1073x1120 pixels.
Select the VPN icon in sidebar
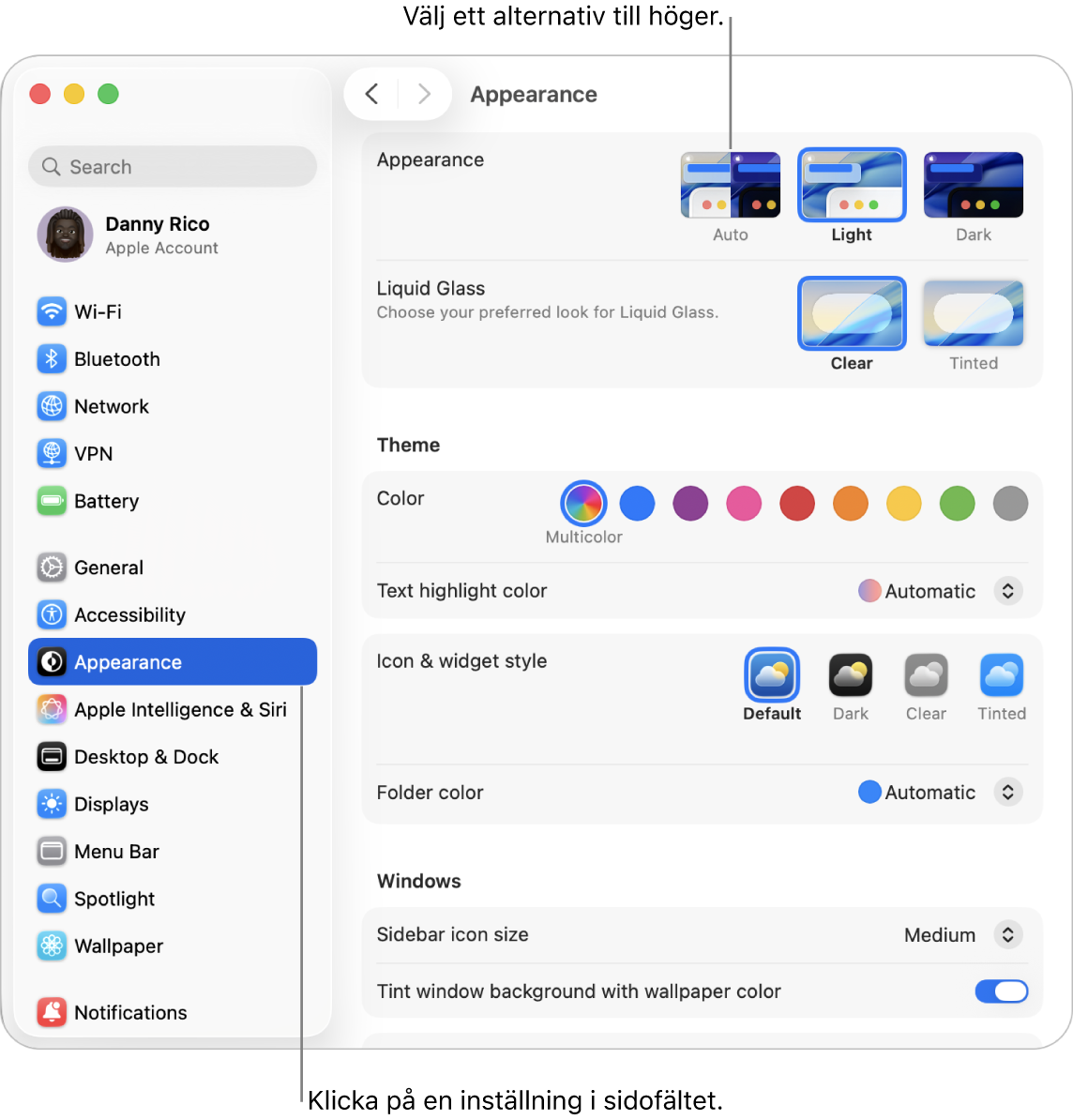pyautogui.click(x=52, y=453)
